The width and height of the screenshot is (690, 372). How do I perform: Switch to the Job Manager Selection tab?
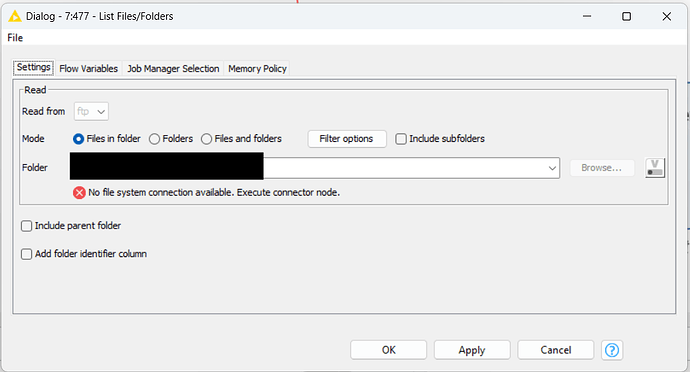173,69
